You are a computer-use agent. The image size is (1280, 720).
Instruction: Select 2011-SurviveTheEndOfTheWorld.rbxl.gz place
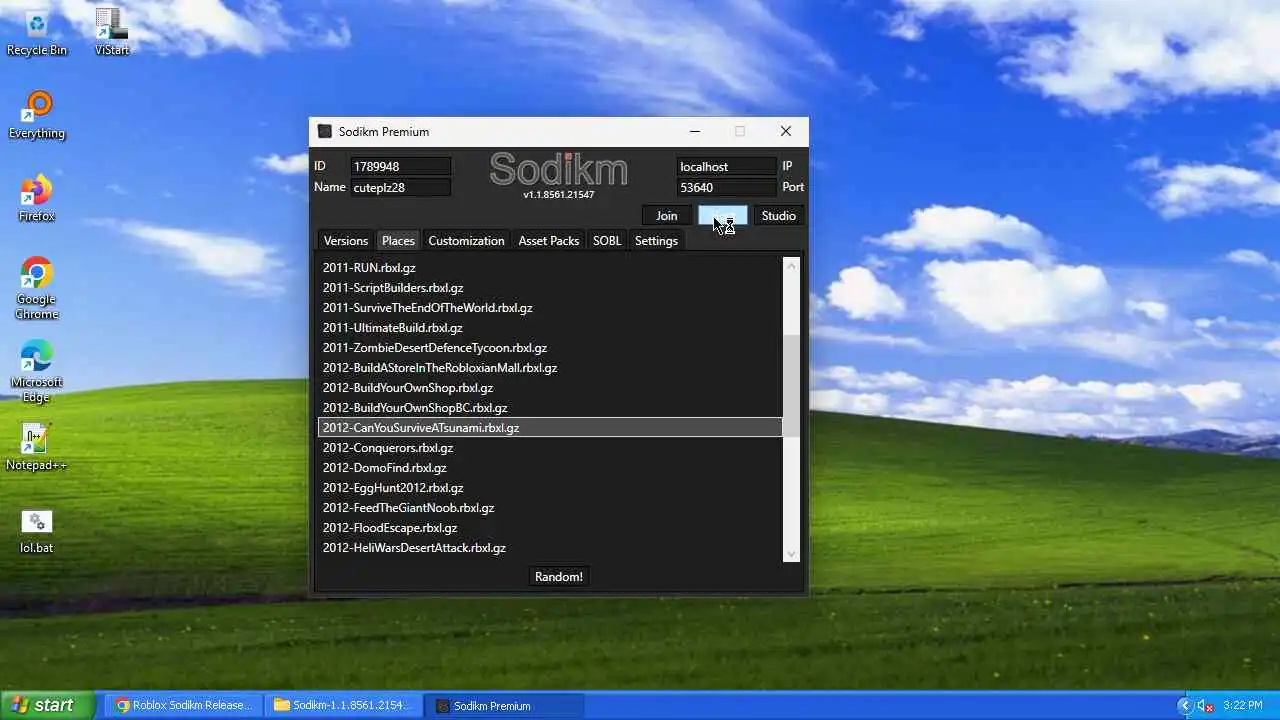550,308
